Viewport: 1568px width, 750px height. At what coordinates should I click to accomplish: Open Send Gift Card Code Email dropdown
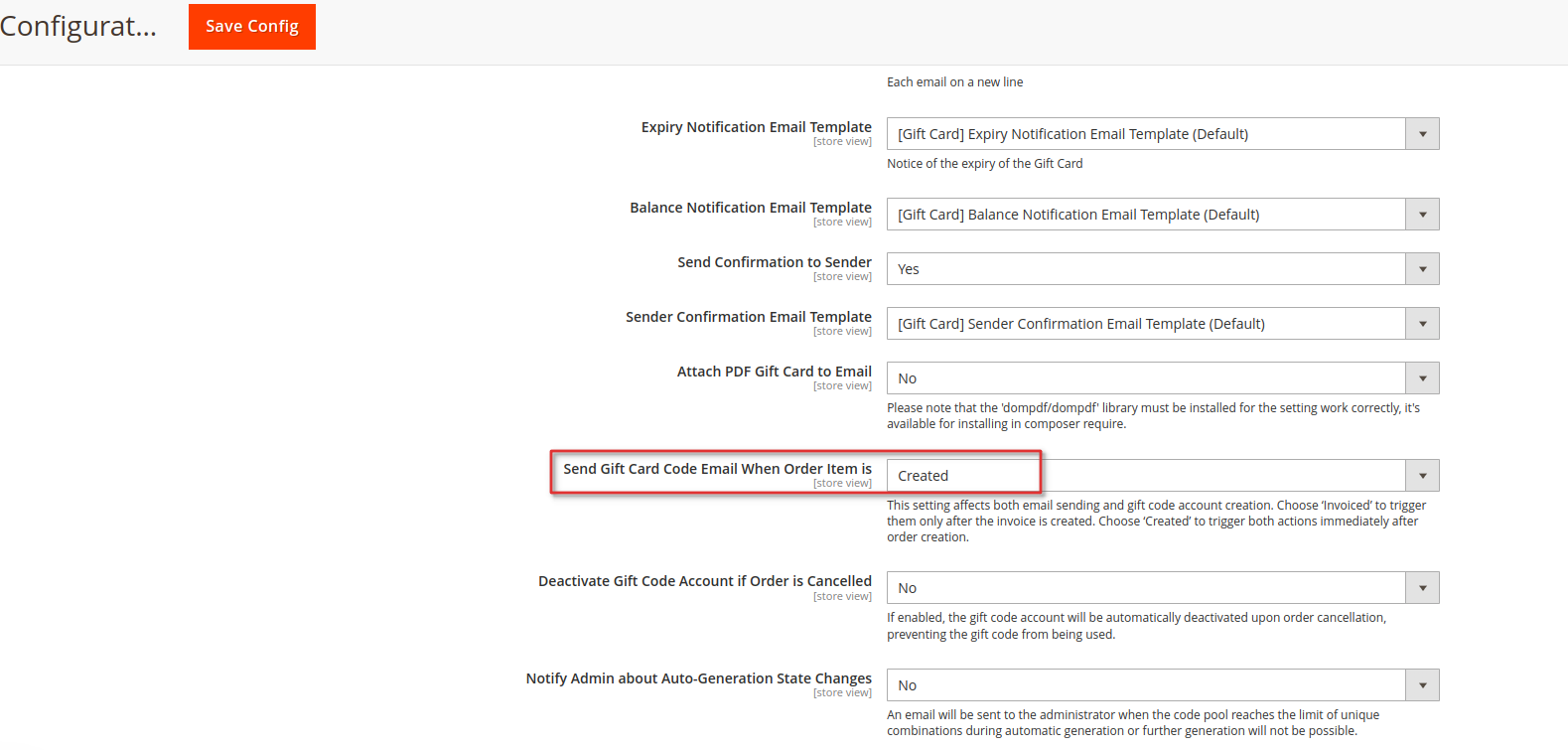pos(1163,476)
